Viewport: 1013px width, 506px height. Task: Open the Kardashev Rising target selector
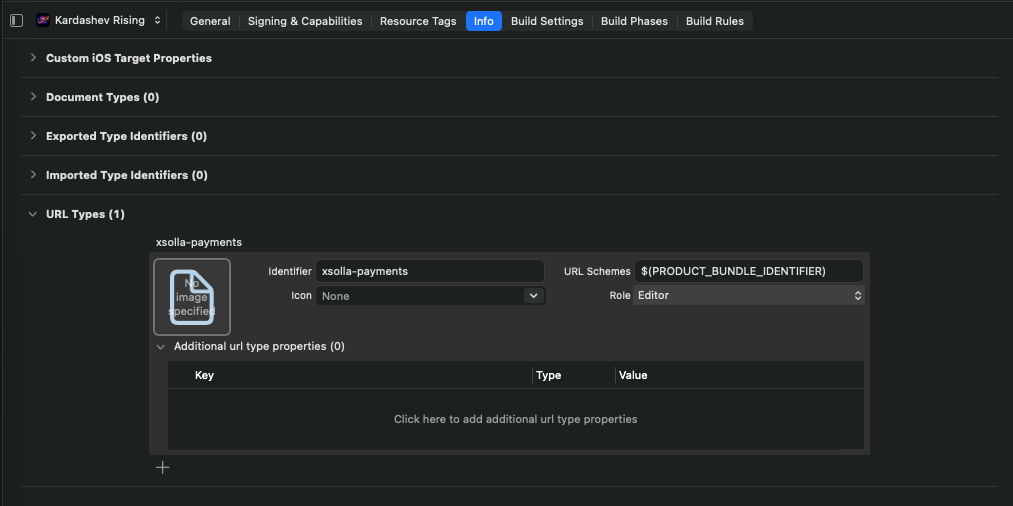tap(98, 21)
